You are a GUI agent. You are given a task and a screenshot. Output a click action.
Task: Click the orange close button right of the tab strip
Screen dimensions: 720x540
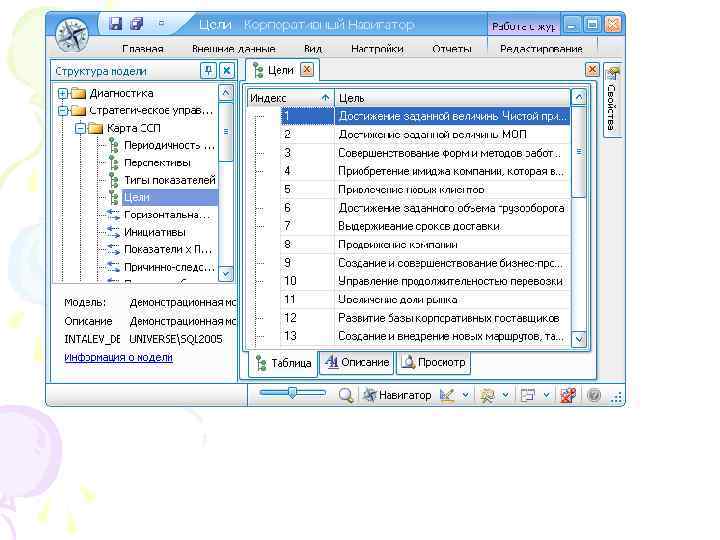pyautogui.click(x=592, y=70)
